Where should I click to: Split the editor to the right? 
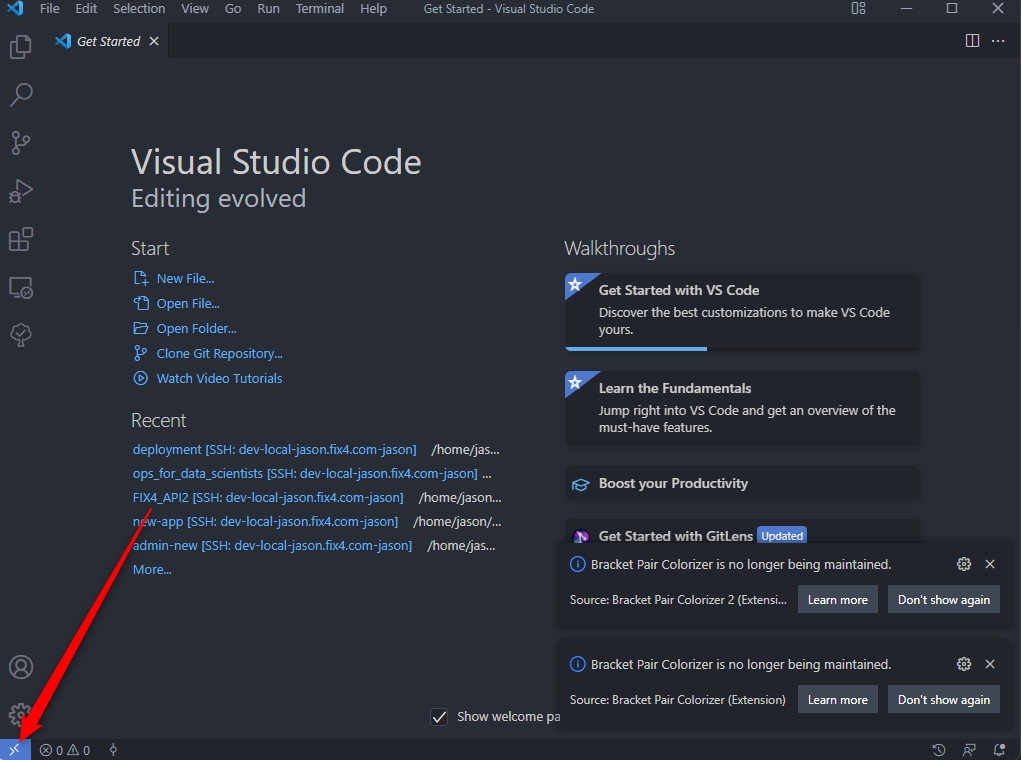pyautogui.click(x=972, y=41)
